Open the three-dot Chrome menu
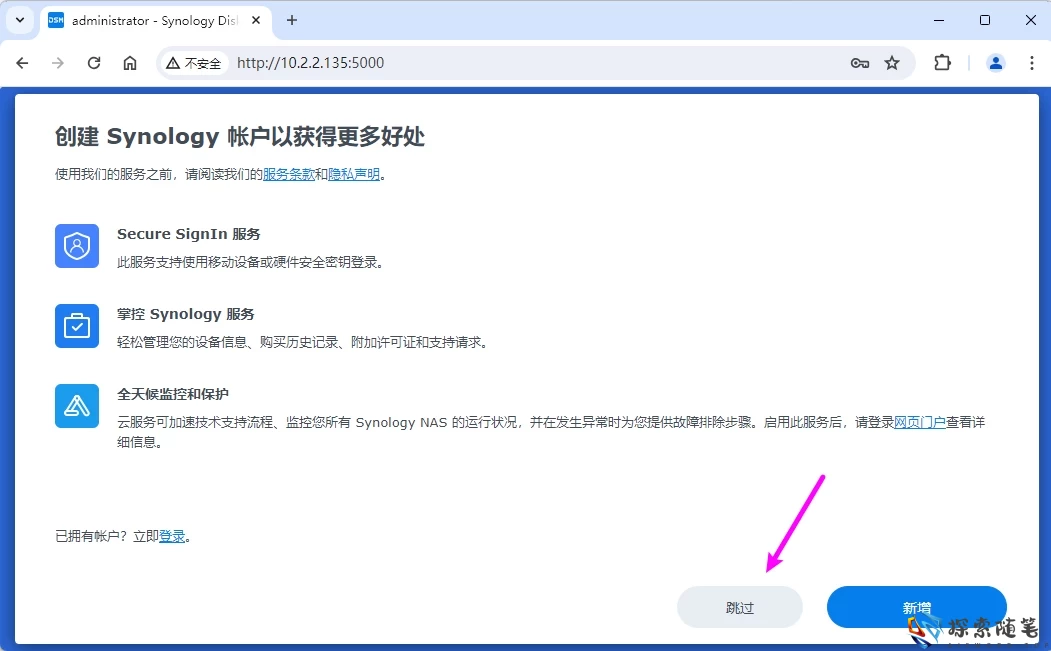 1032,62
